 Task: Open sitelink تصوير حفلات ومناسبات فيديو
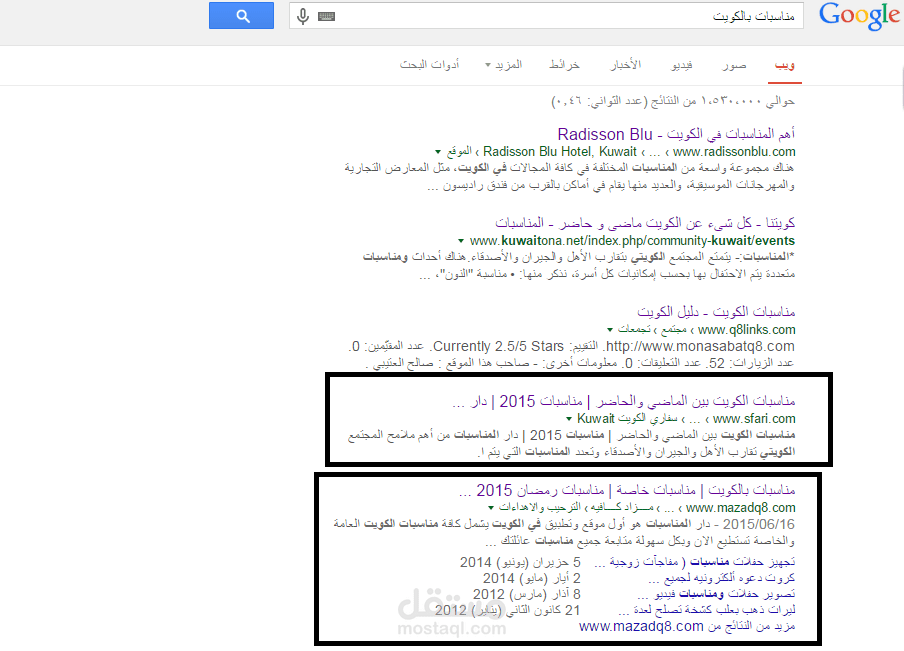click(x=716, y=594)
